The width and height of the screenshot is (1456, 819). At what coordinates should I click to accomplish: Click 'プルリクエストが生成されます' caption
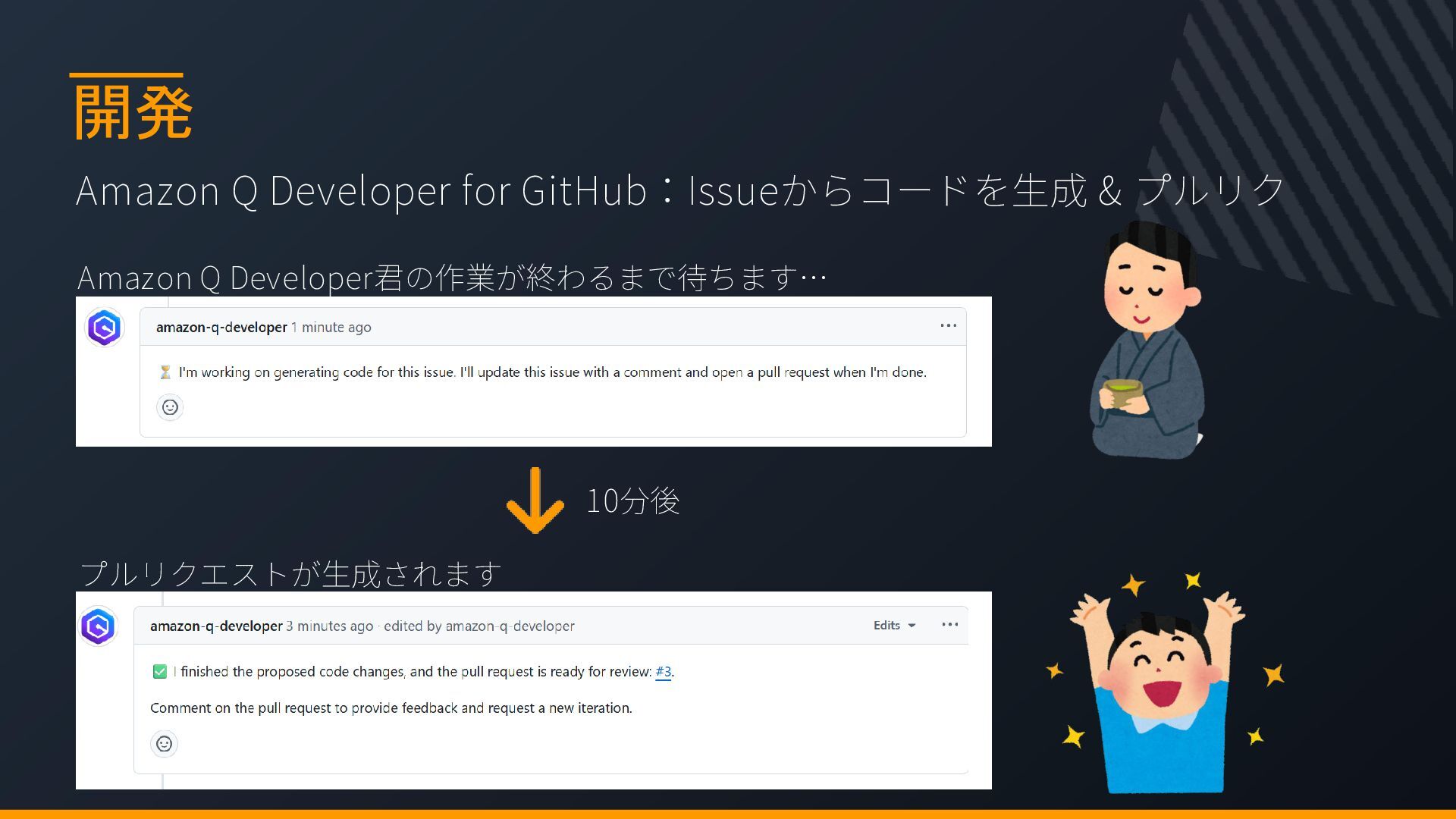pyautogui.click(x=290, y=573)
